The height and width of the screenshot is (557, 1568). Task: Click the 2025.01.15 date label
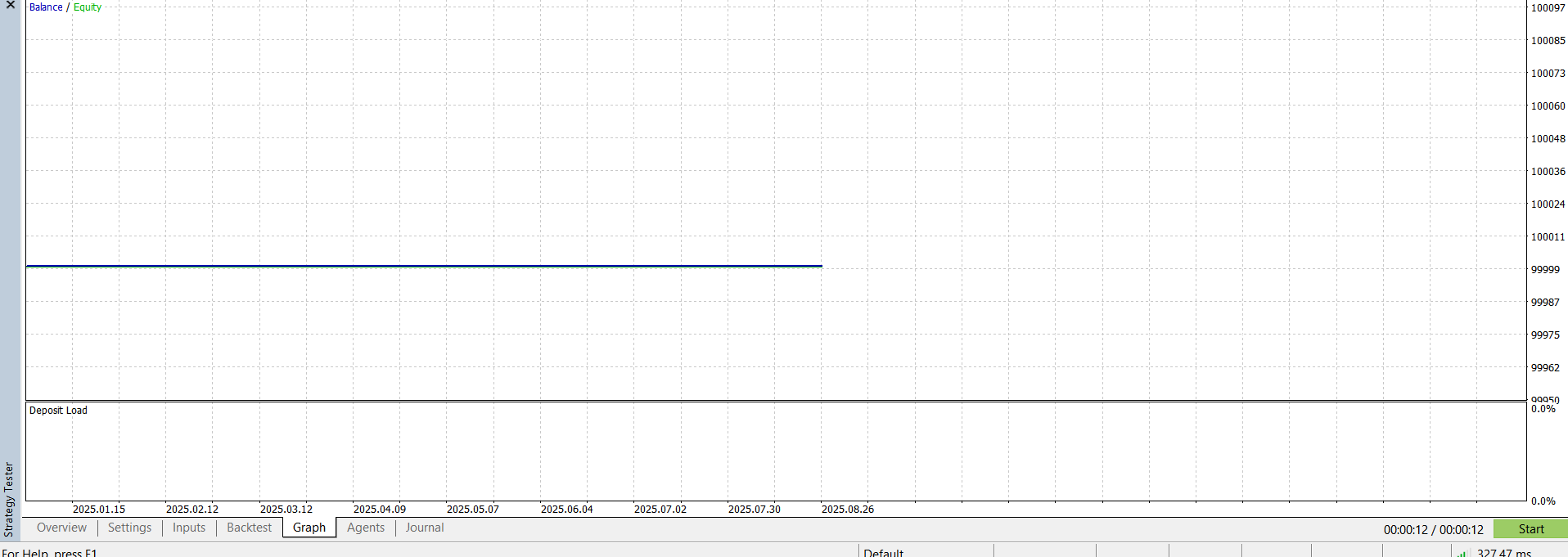[x=99, y=509]
